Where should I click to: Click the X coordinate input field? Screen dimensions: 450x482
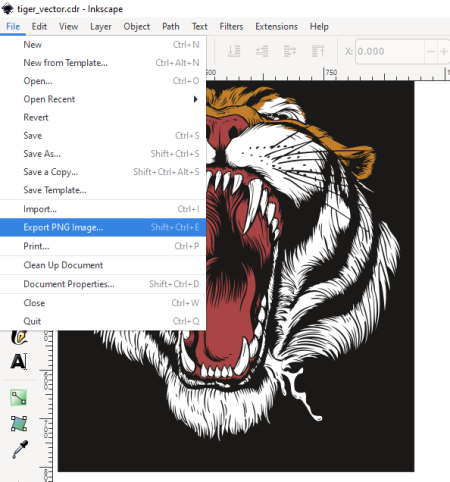click(x=390, y=52)
